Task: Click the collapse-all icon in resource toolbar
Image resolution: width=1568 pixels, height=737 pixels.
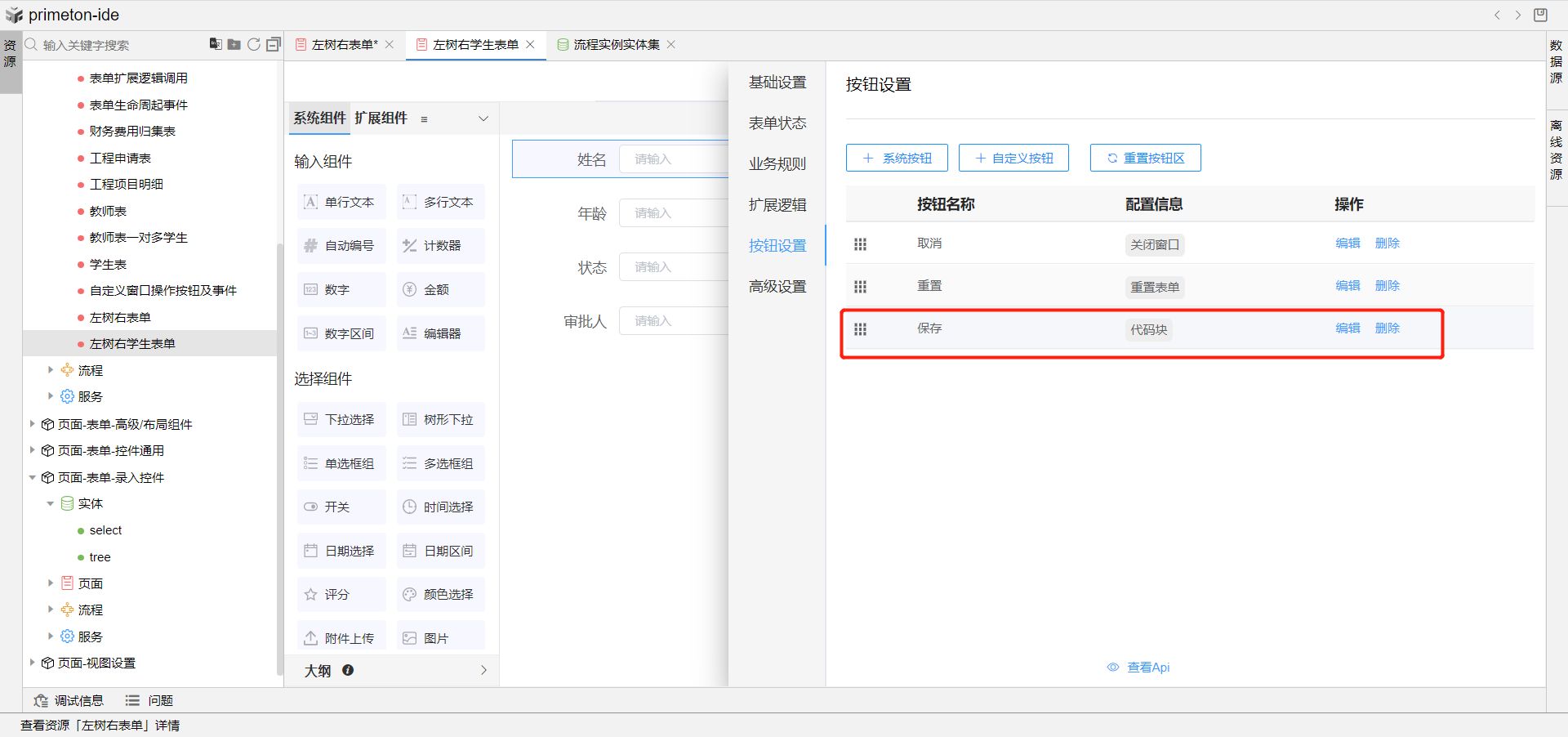Action: (x=274, y=44)
